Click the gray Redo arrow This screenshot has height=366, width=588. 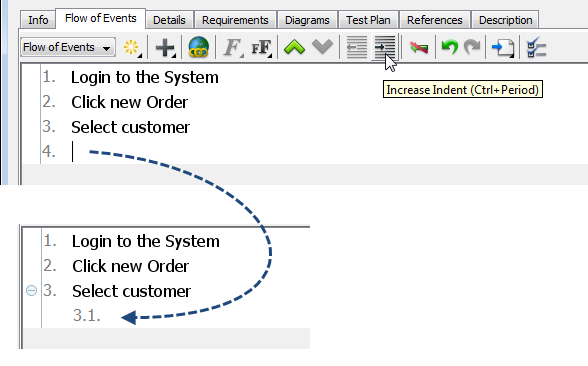point(472,47)
